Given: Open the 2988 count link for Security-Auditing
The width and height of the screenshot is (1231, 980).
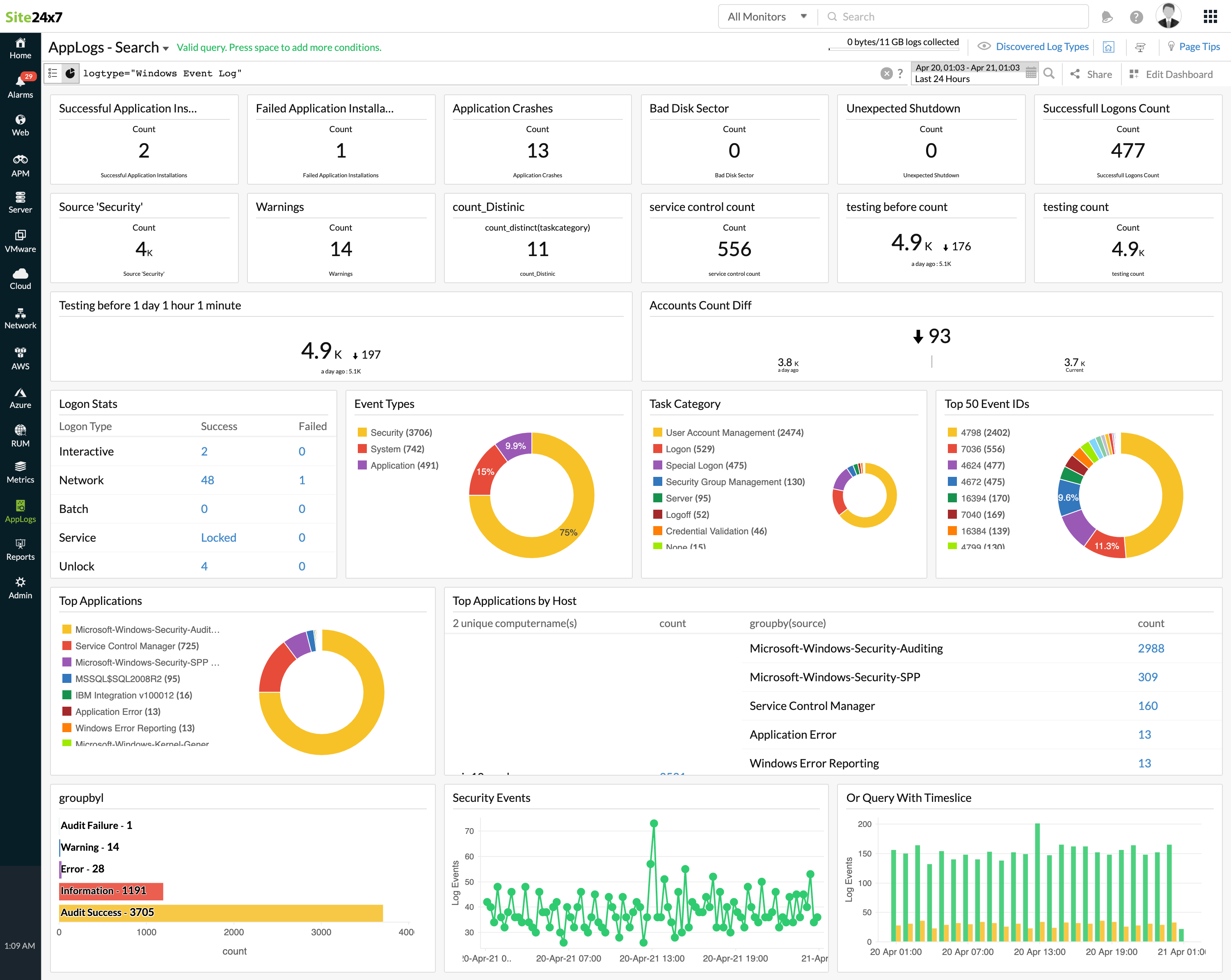Looking at the screenshot, I should pyautogui.click(x=1151, y=648).
